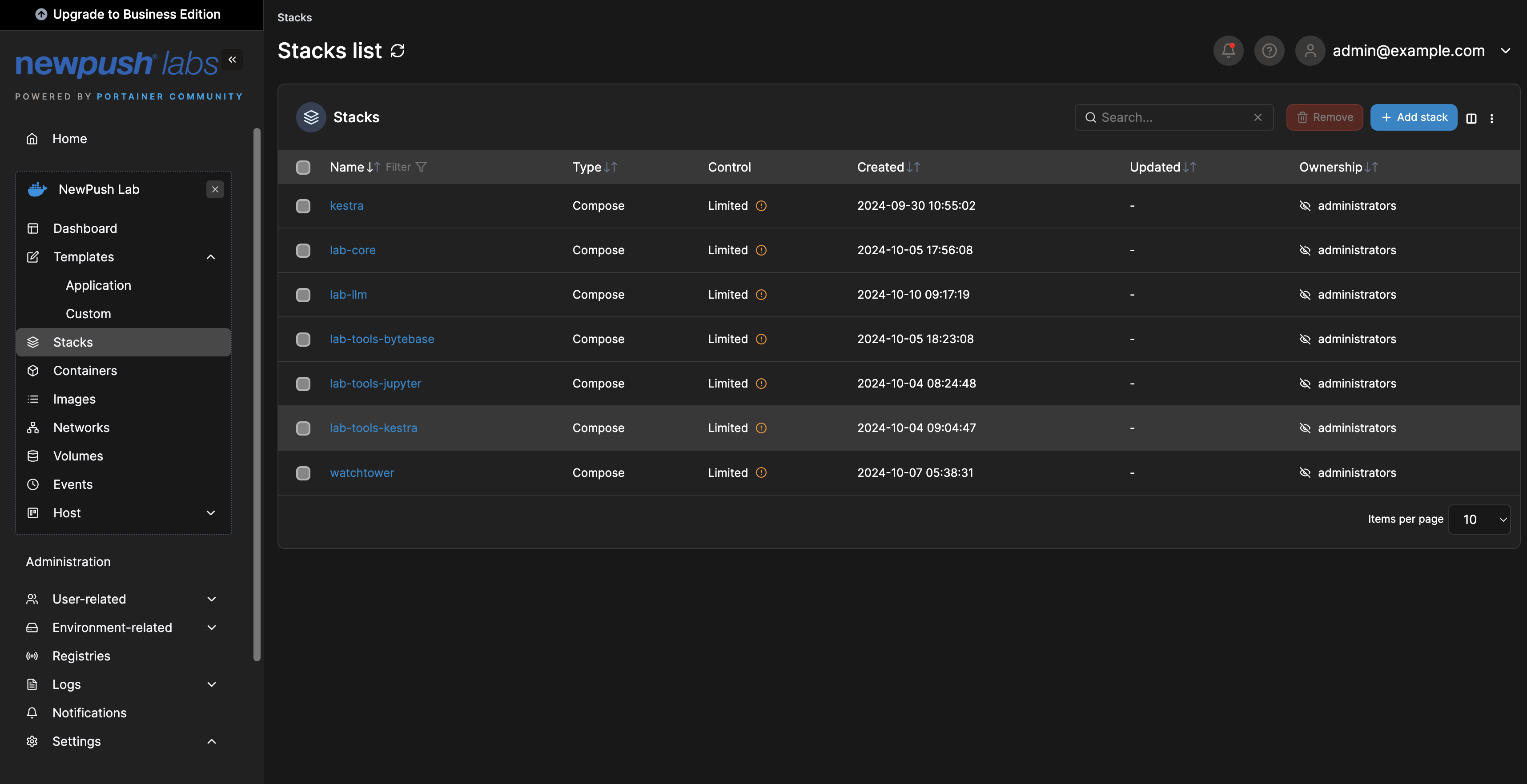Close the NewPush Lab environment
This screenshot has width=1527, height=784.
coord(215,190)
